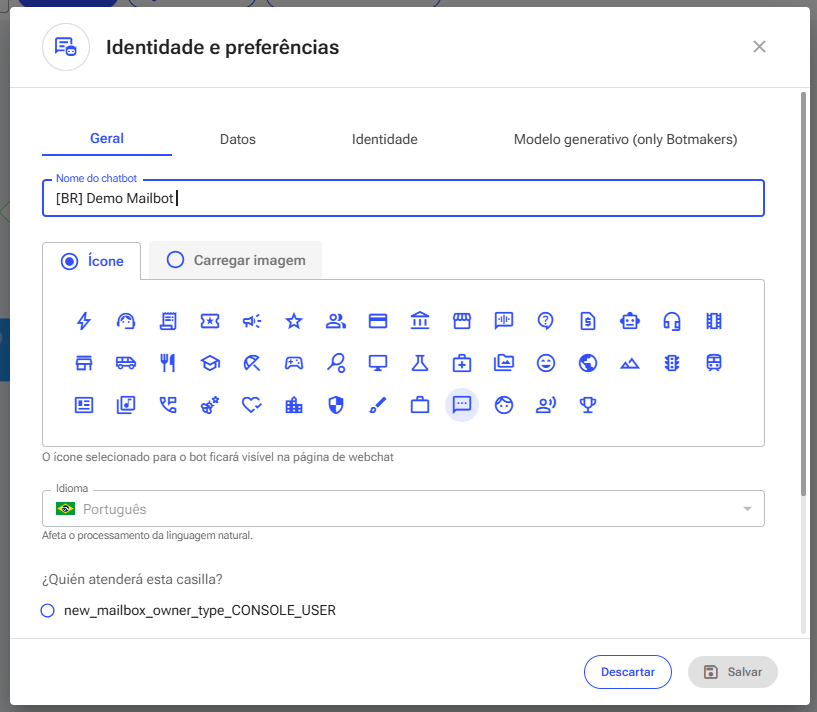The height and width of the screenshot is (712, 817).
Task: Select the lightning bolt icon
Action: [84, 321]
